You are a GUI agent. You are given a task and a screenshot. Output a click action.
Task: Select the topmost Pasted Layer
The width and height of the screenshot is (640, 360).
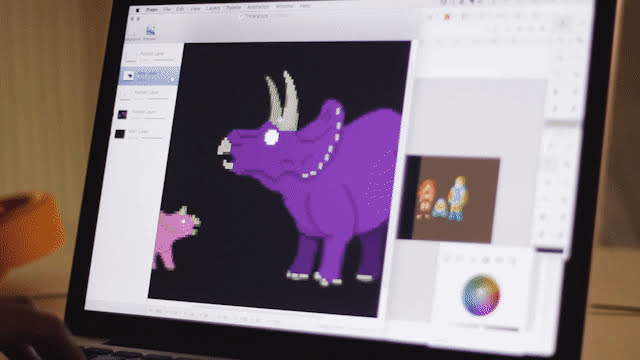pos(150,56)
